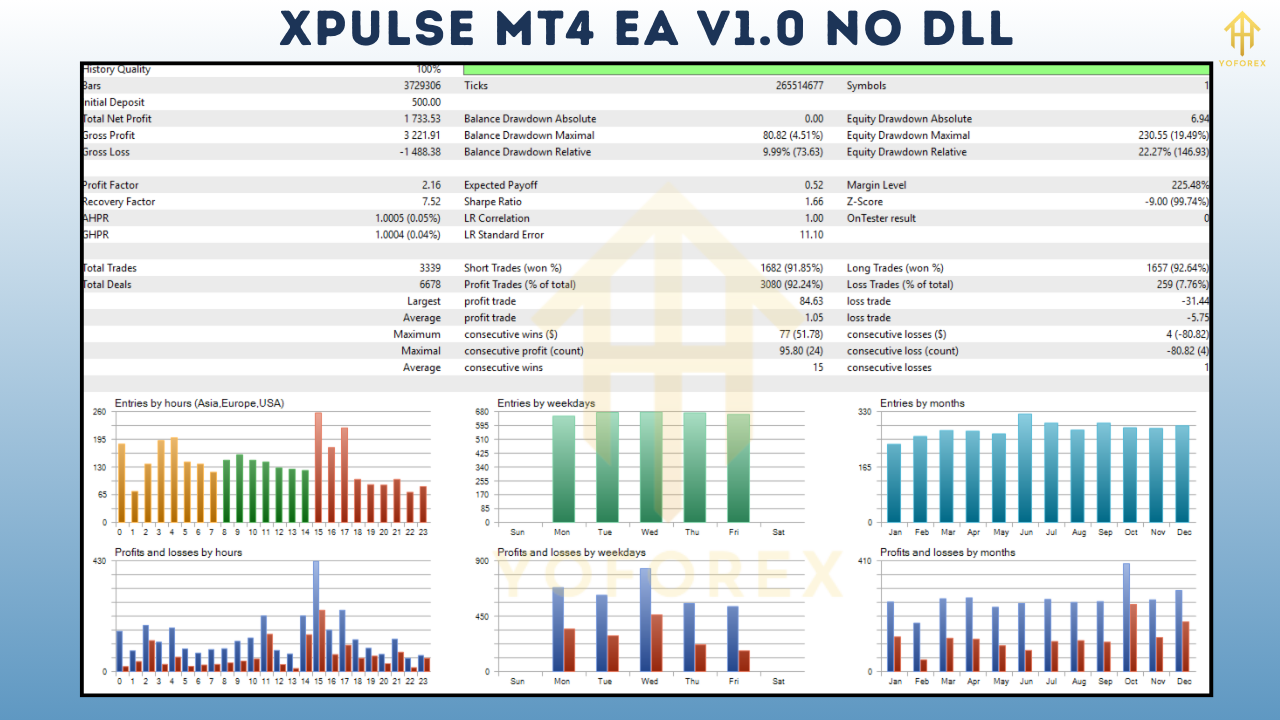This screenshot has width=1280, height=720.
Task: Select the Bars value 3729306
Action: coord(422,86)
